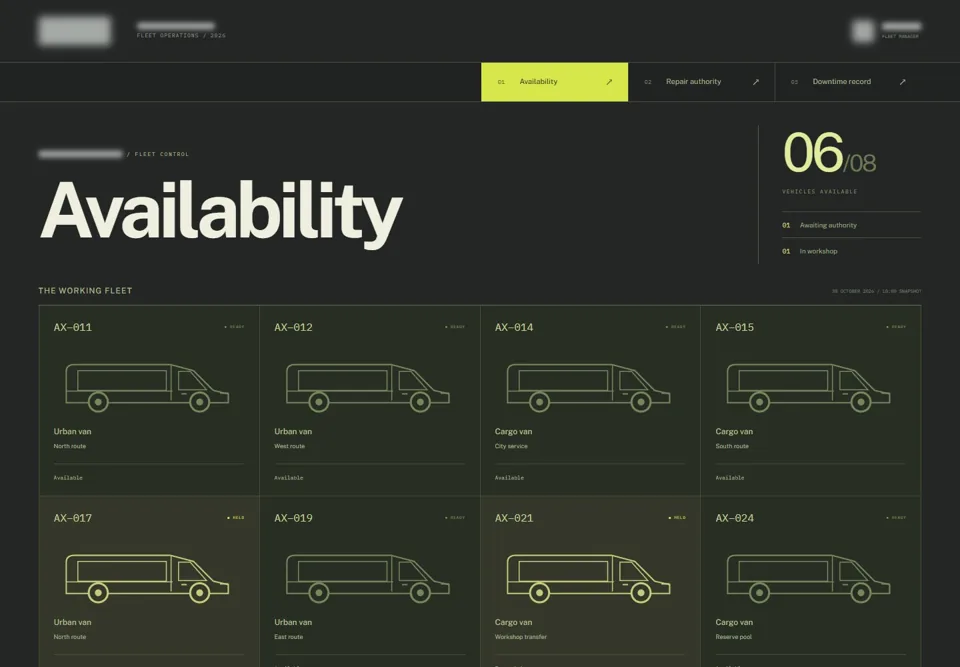Open the fleet manager profile avatar
The height and width of the screenshot is (667, 960).
(x=863, y=31)
